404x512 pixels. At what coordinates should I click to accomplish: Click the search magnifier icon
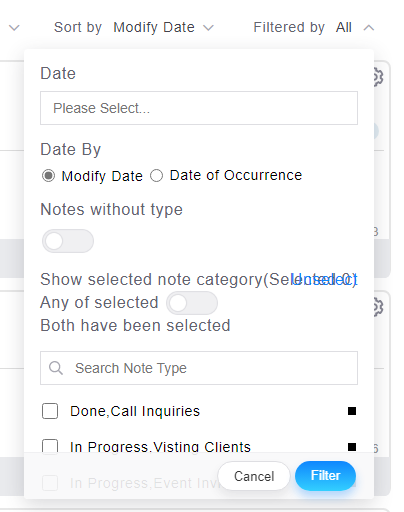(x=56, y=368)
